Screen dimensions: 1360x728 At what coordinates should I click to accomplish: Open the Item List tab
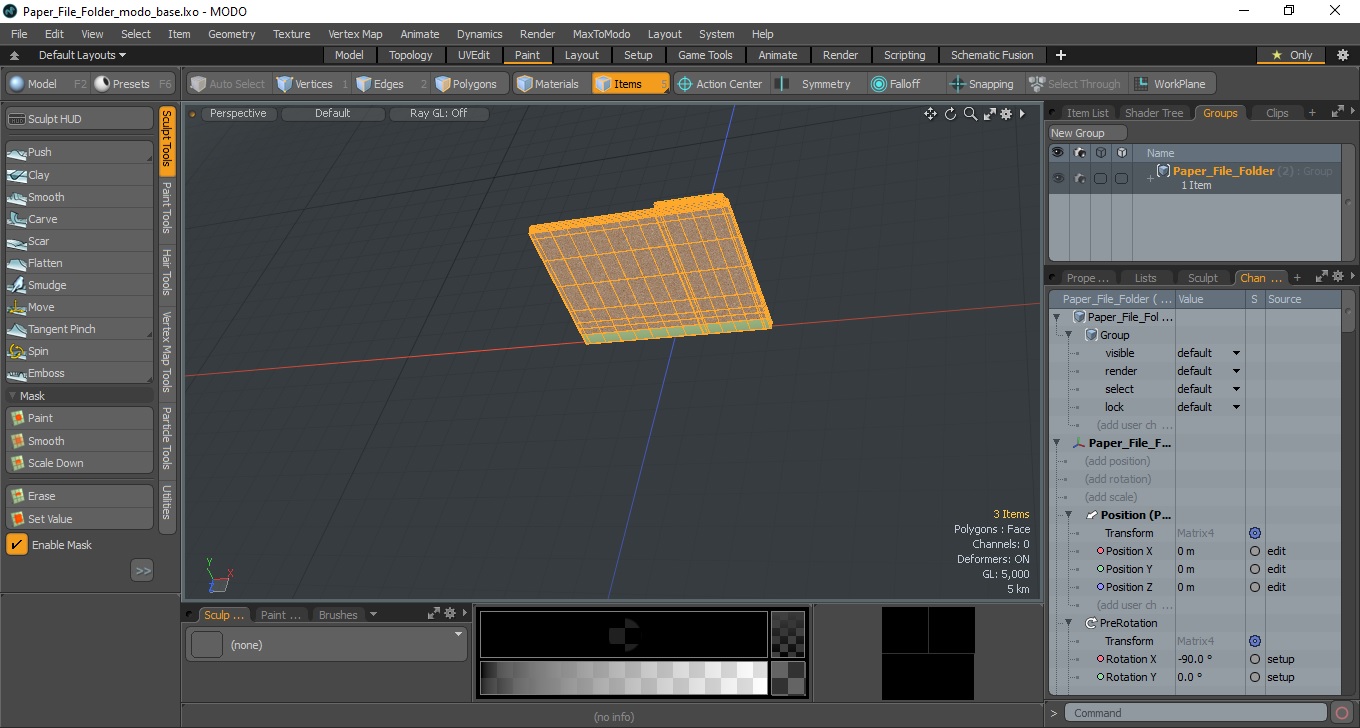click(1086, 113)
